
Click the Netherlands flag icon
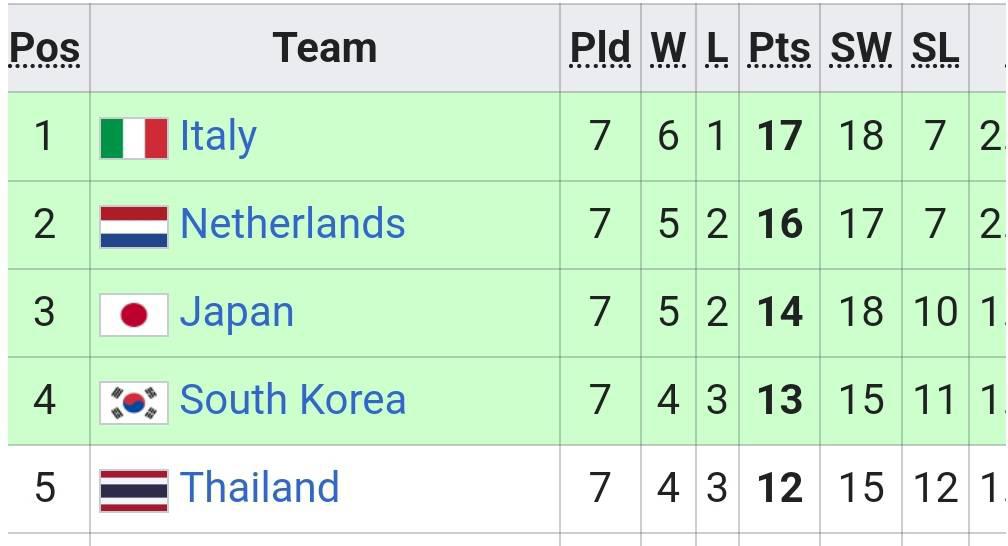tap(134, 226)
